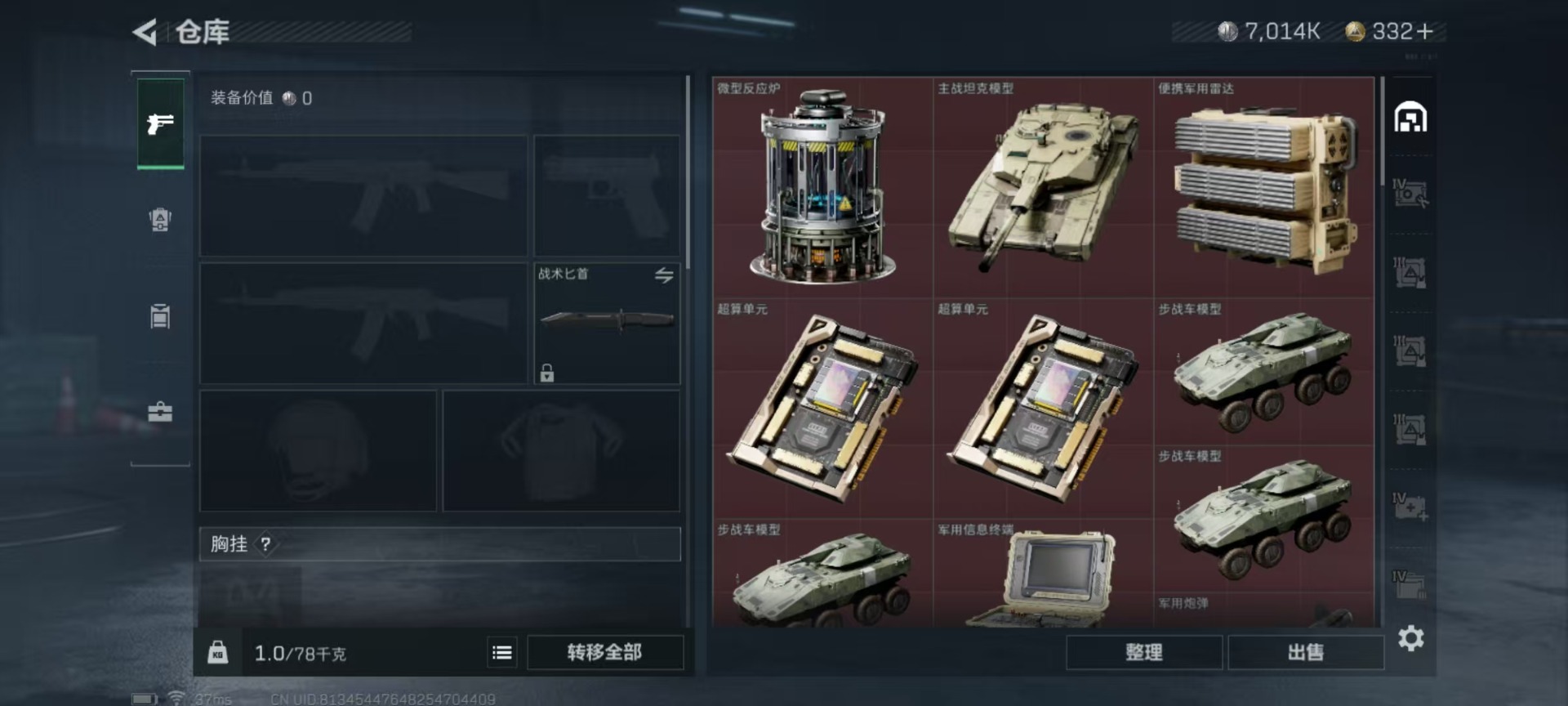The image size is (1568, 706).
Task: Open the level IV medical case storage
Action: click(x=1410, y=507)
